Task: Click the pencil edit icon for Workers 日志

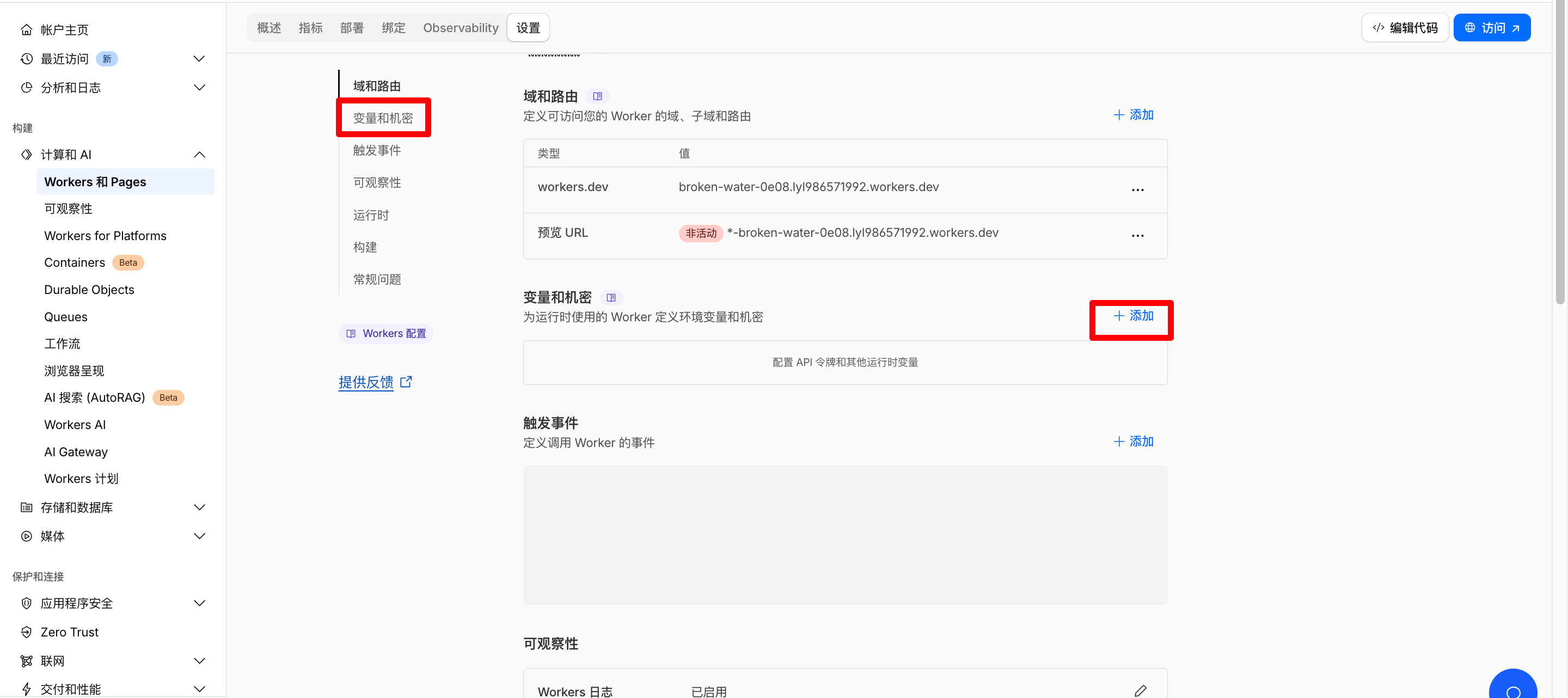Action: [1140, 690]
